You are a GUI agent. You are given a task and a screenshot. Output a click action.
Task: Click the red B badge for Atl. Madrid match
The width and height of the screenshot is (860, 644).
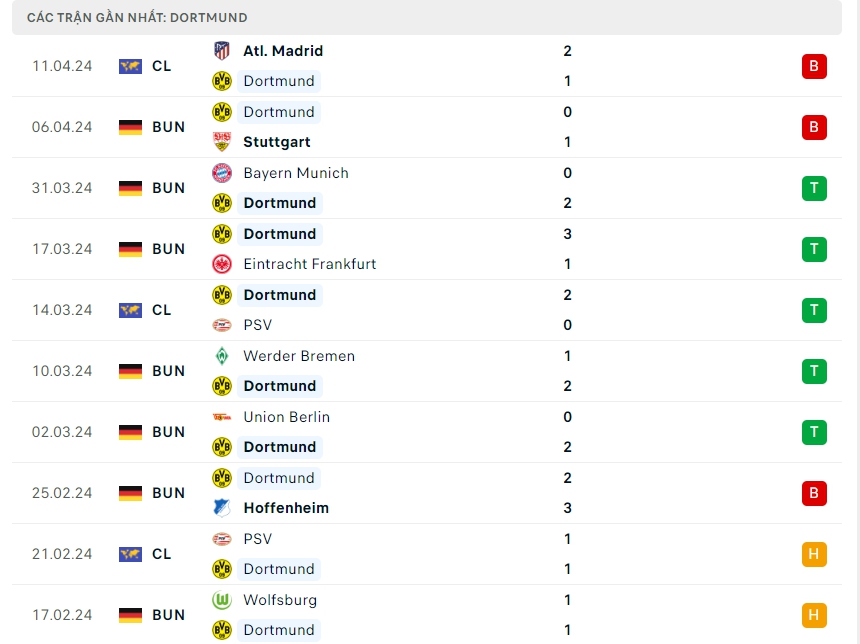point(814,66)
